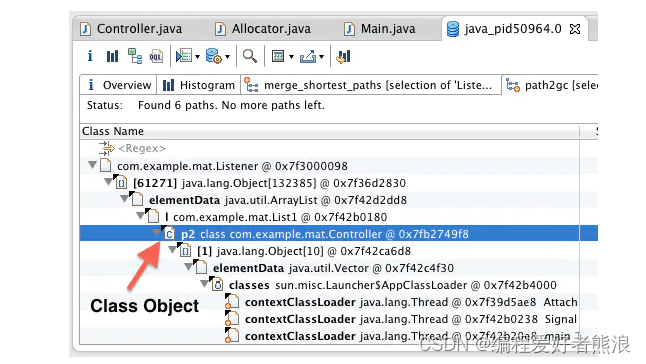
Task: Select row com.example.mat.Listener @ 0x7f3000098
Action: 339,166
